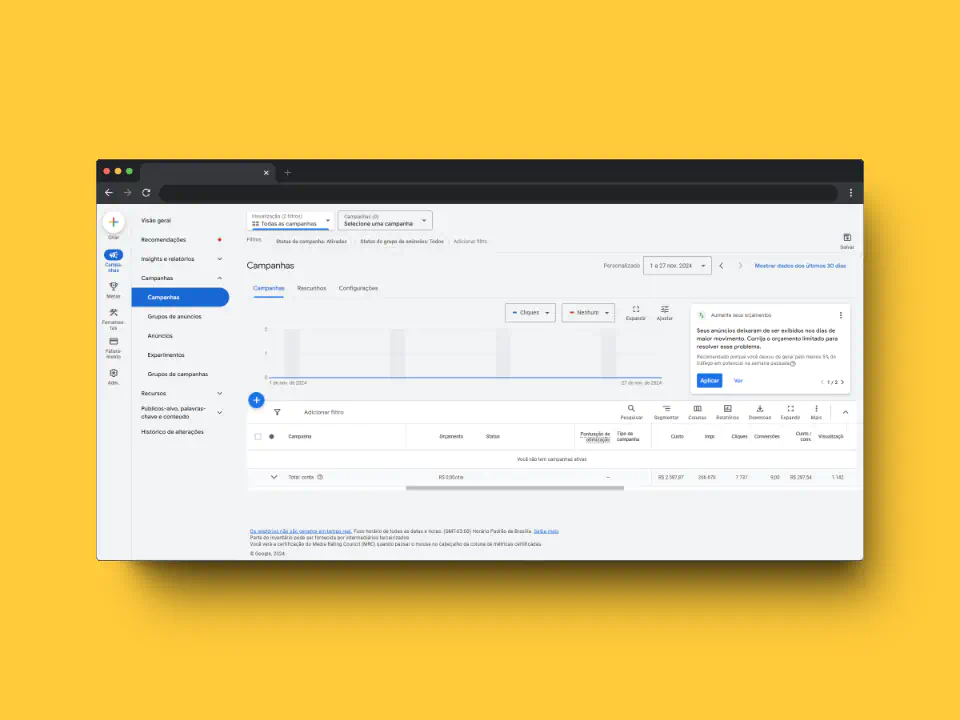Screen dimensions: 960x720
Task: Click the blue Aplicar button
Action: tap(709, 381)
